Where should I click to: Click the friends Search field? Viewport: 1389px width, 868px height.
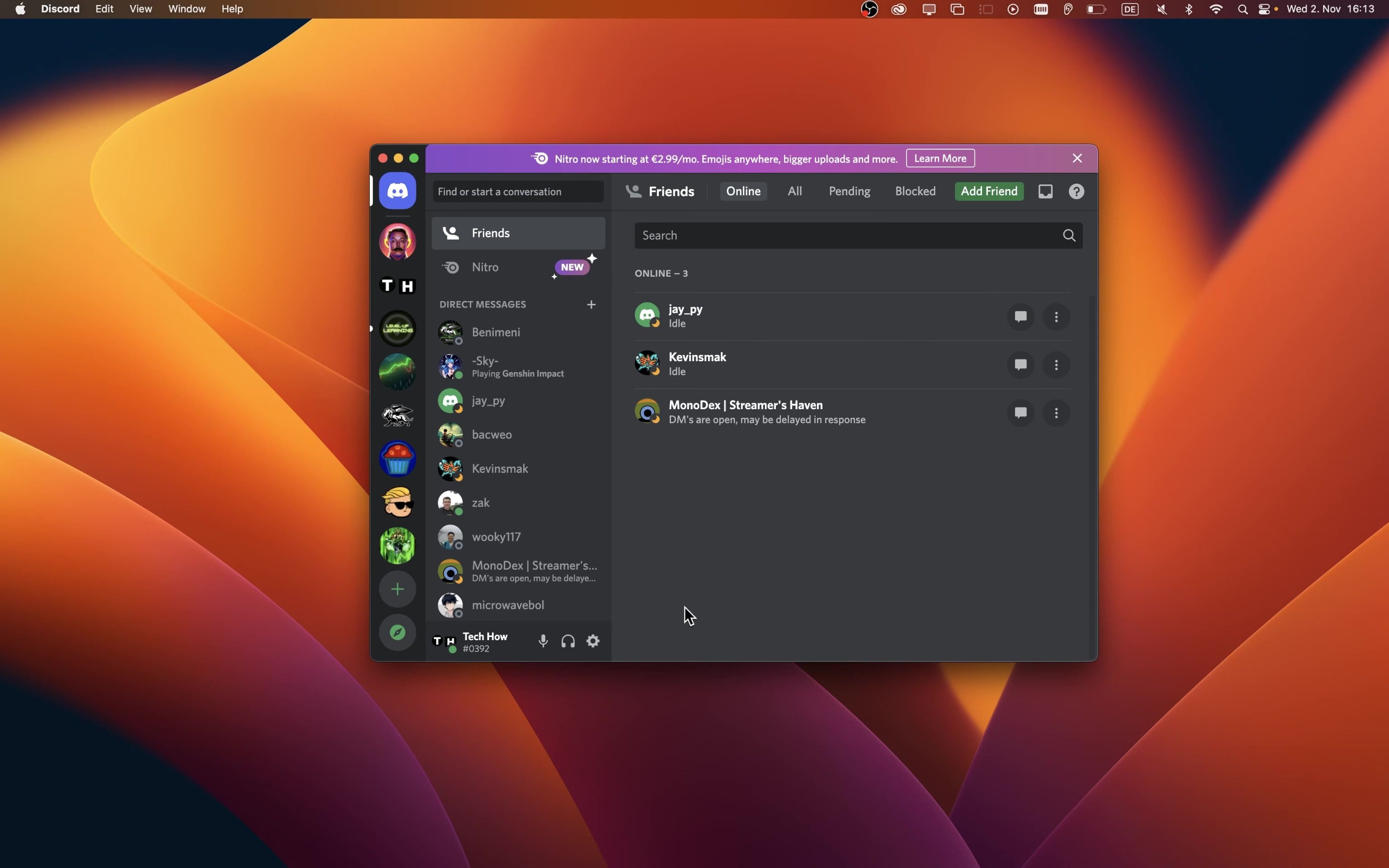pos(858,236)
